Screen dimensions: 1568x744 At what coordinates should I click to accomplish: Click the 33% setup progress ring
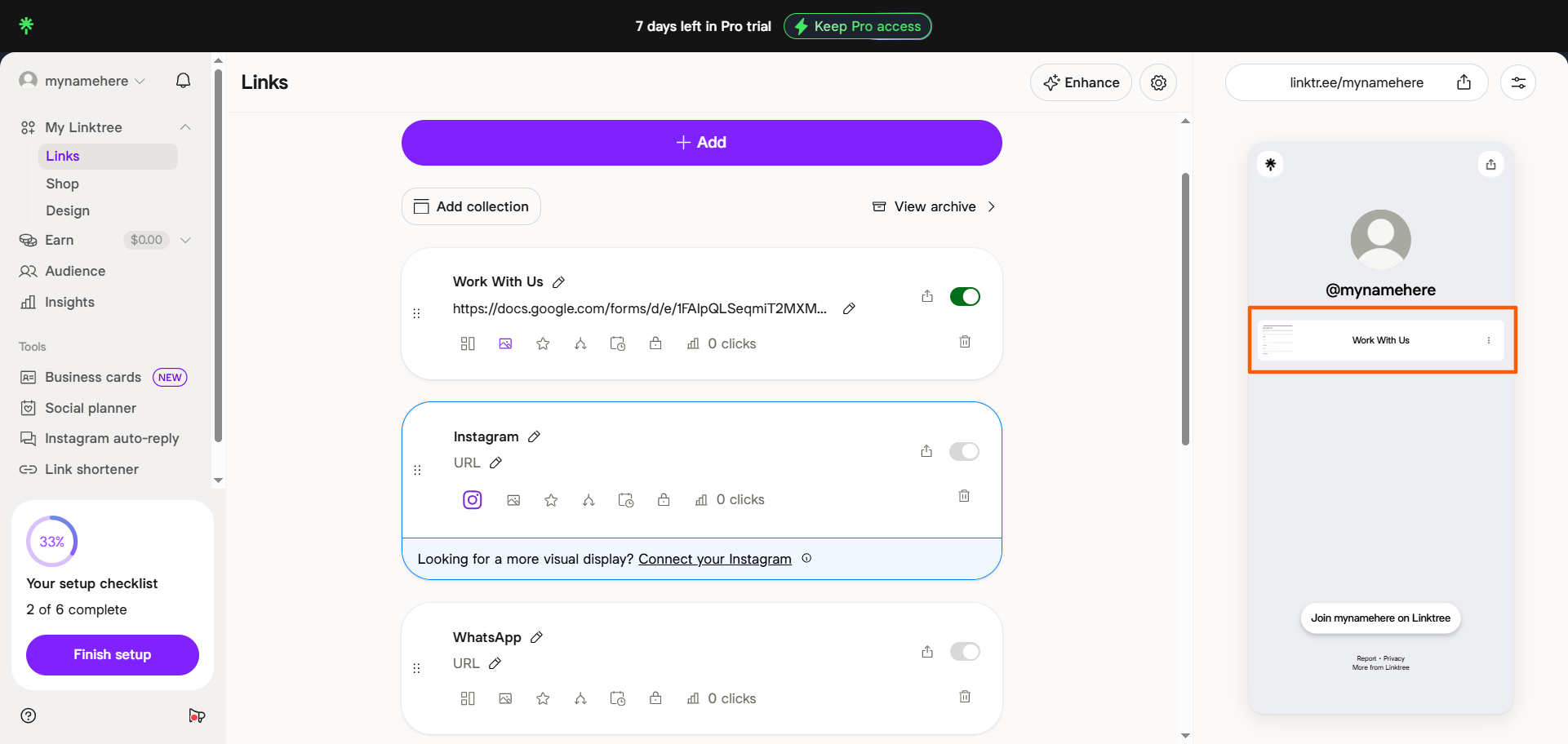(x=52, y=541)
